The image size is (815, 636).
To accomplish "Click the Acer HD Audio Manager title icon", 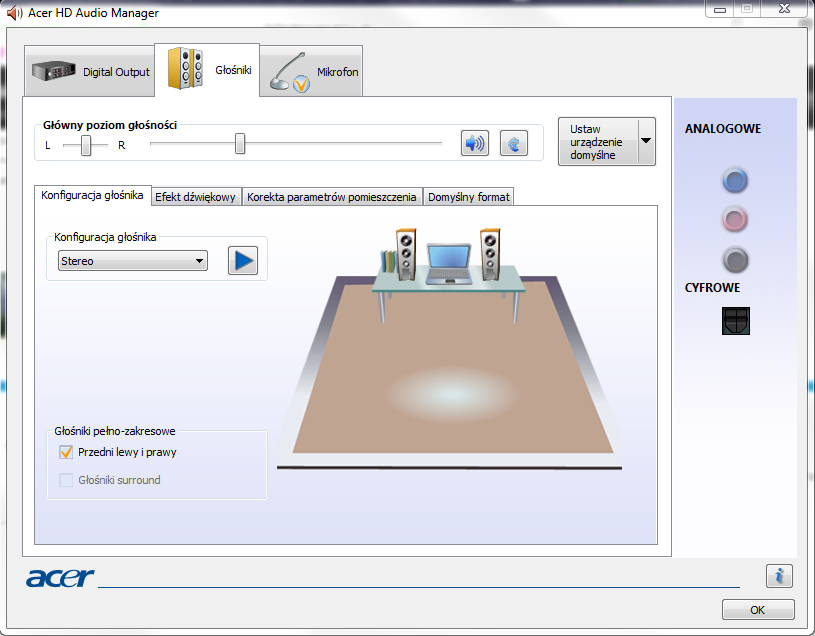I will pyautogui.click(x=15, y=12).
